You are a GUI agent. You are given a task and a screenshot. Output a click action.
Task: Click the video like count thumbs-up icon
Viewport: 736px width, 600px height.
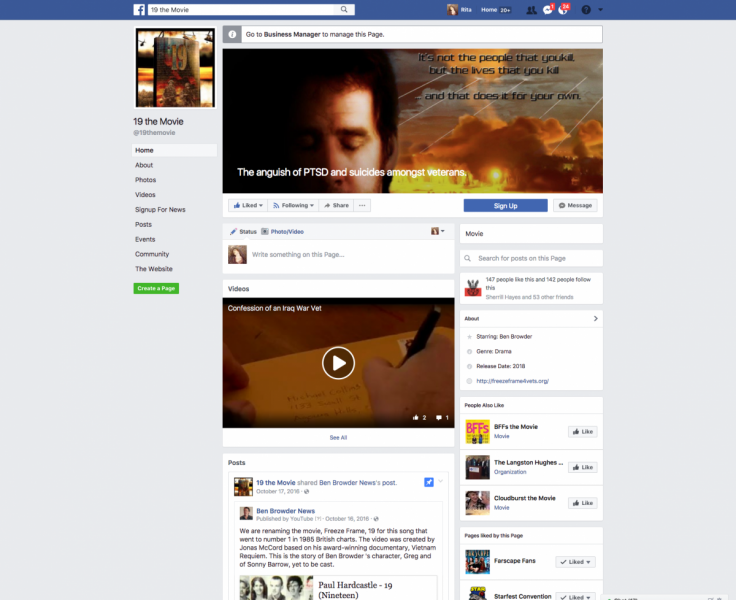[x=415, y=417]
